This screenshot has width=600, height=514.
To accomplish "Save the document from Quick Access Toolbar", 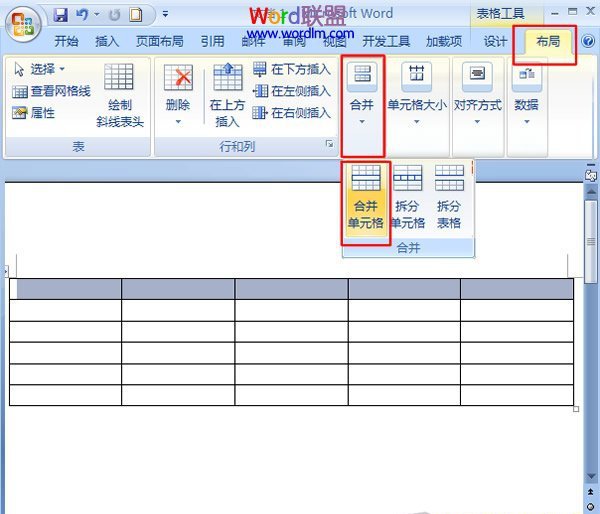I will (x=60, y=15).
